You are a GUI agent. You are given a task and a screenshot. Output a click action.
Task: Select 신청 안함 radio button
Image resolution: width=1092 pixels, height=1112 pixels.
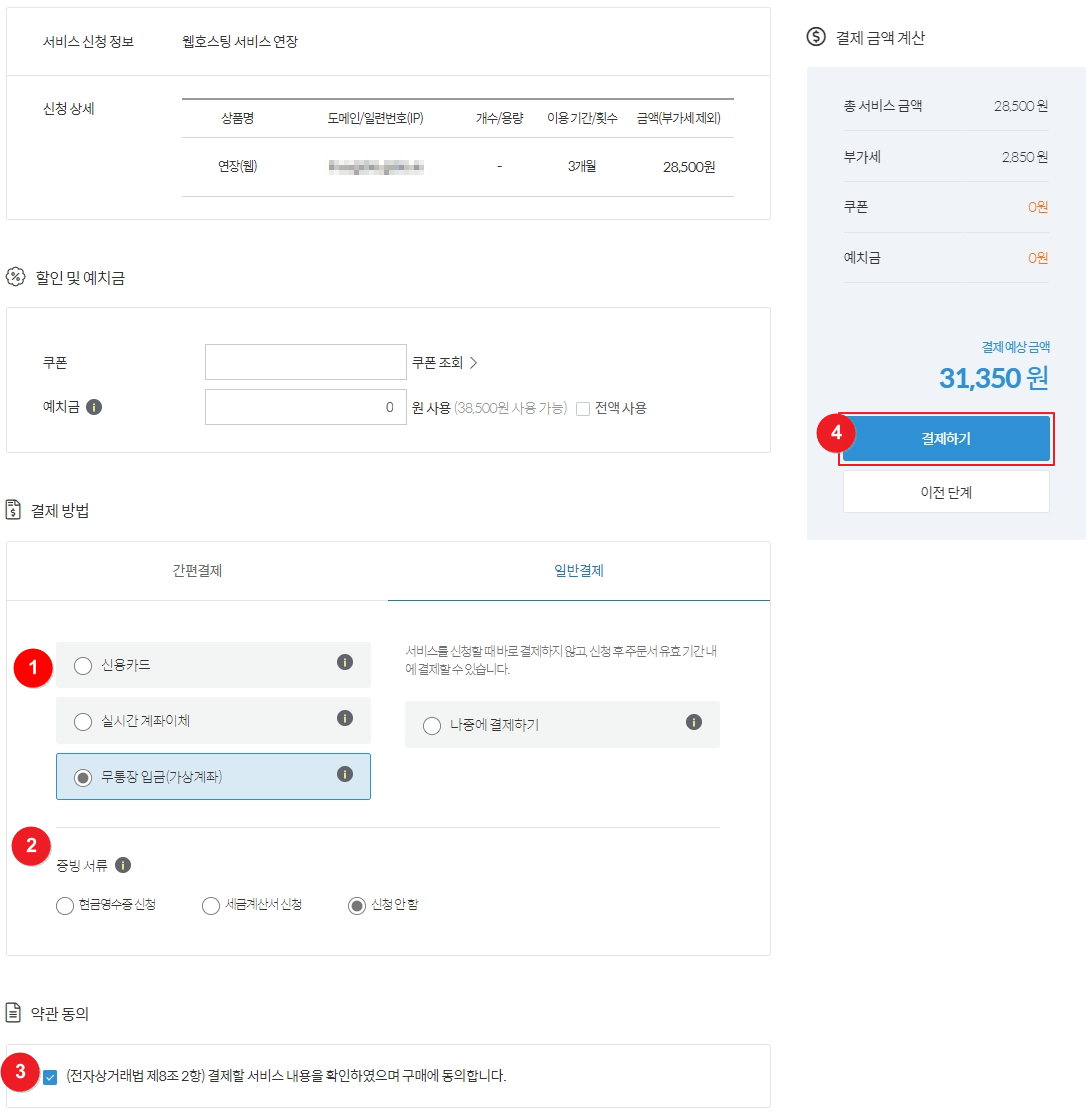point(357,906)
